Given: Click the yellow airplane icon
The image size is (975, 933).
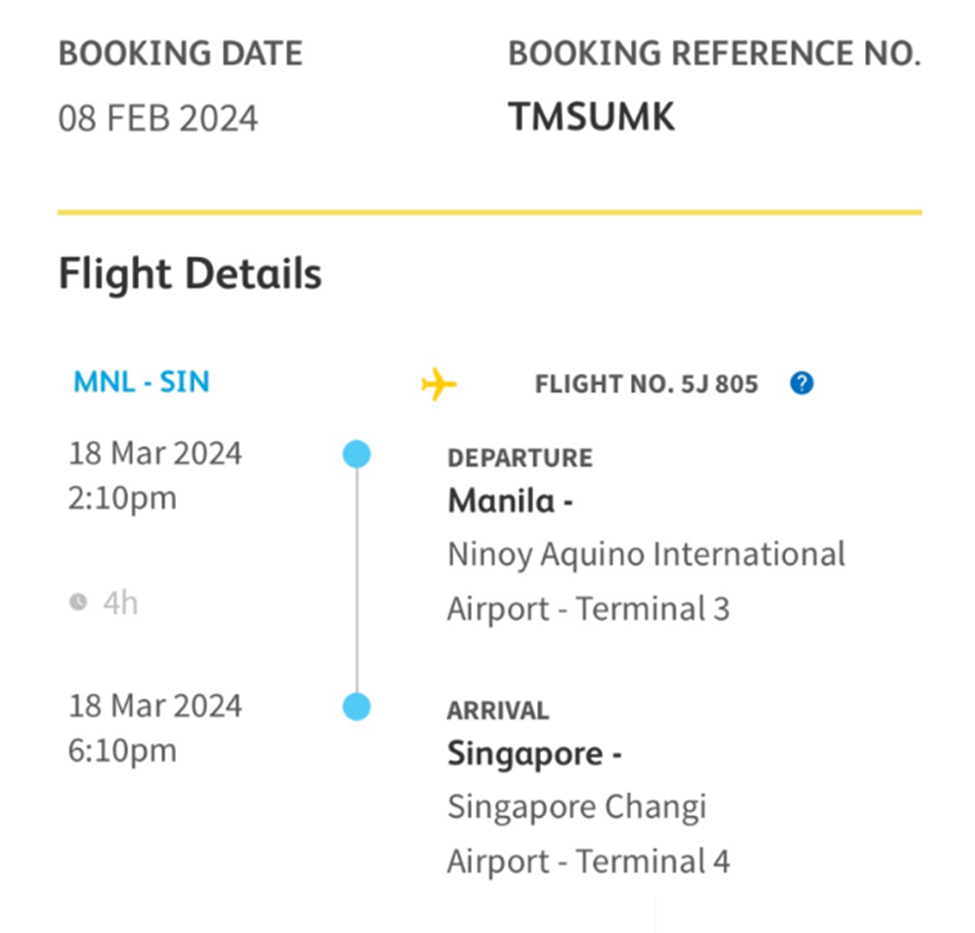Looking at the screenshot, I should pos(438,384).
